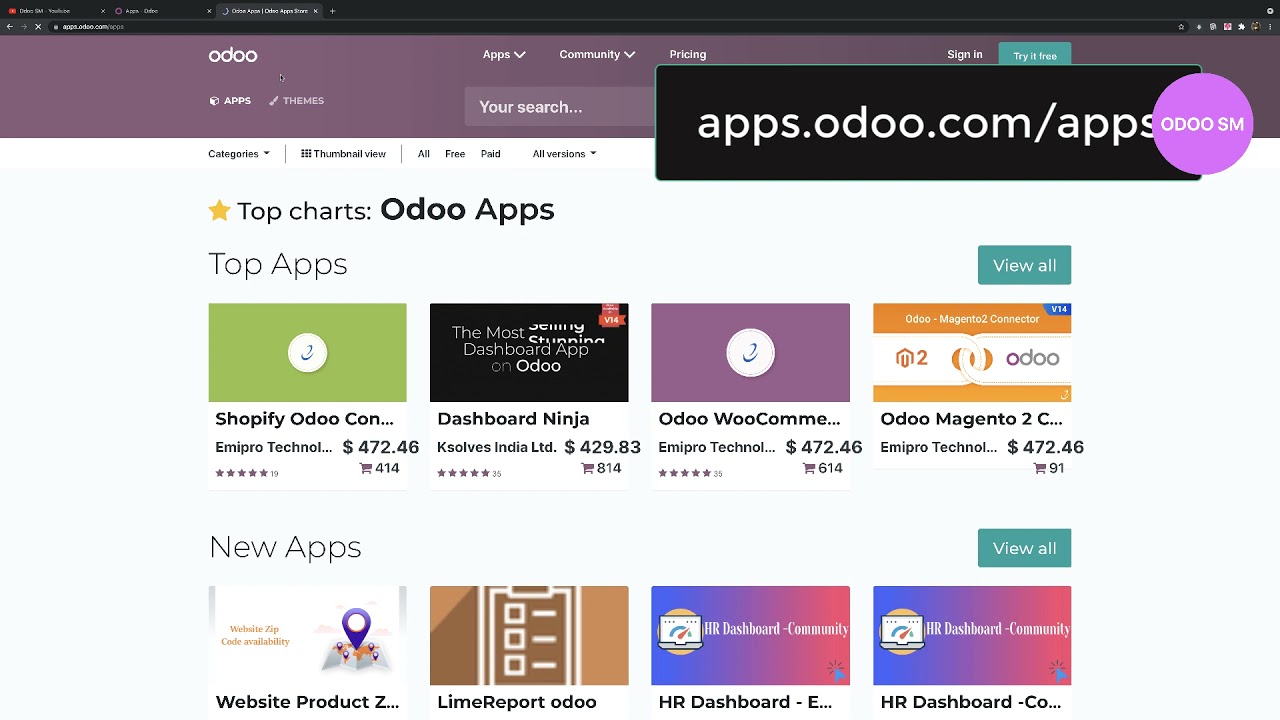Click the cube icon beside APPS
1280x720 pixels.
pyautogui.click(x=214, y=100)
